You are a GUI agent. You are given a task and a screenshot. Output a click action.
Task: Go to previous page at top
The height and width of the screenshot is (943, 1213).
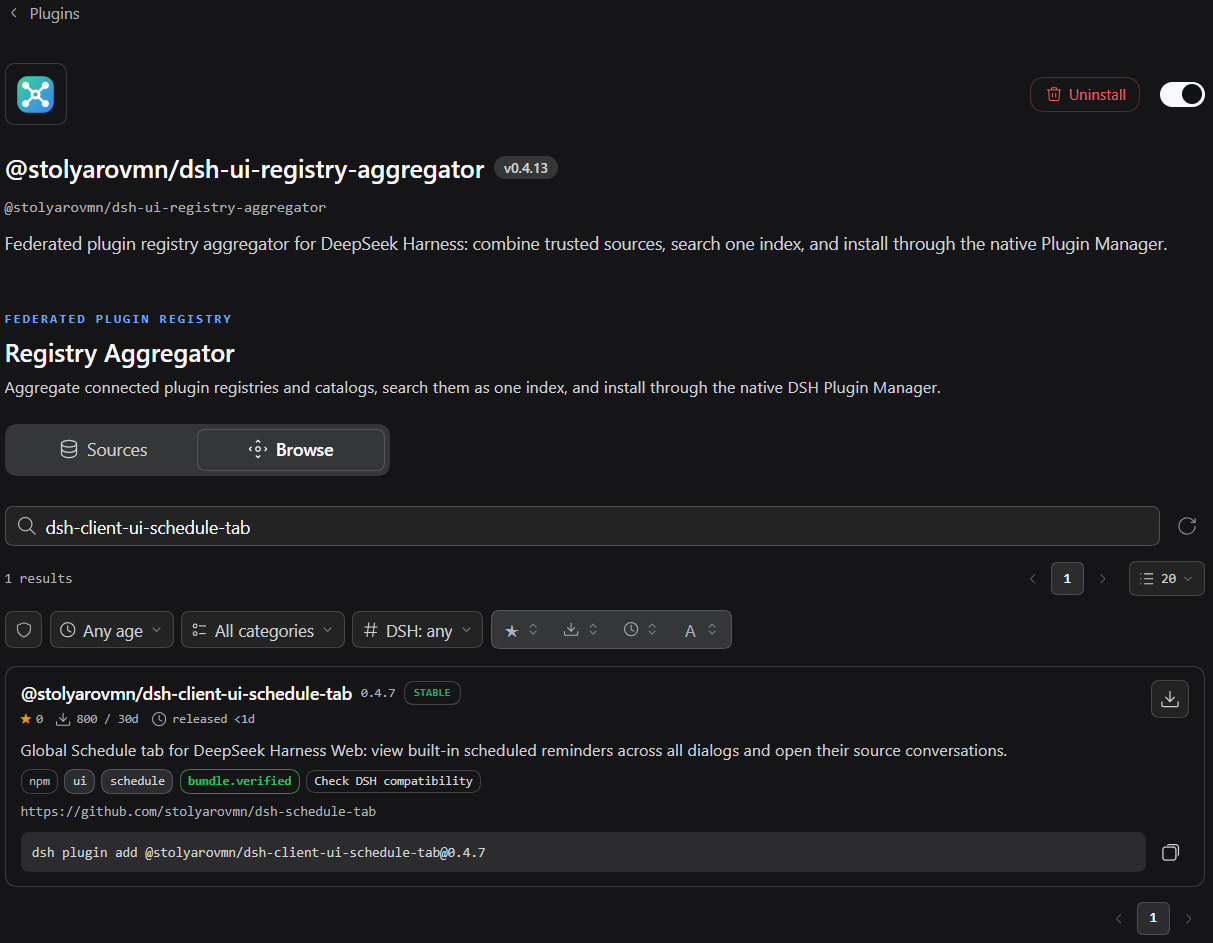(x=1033, y=578)
